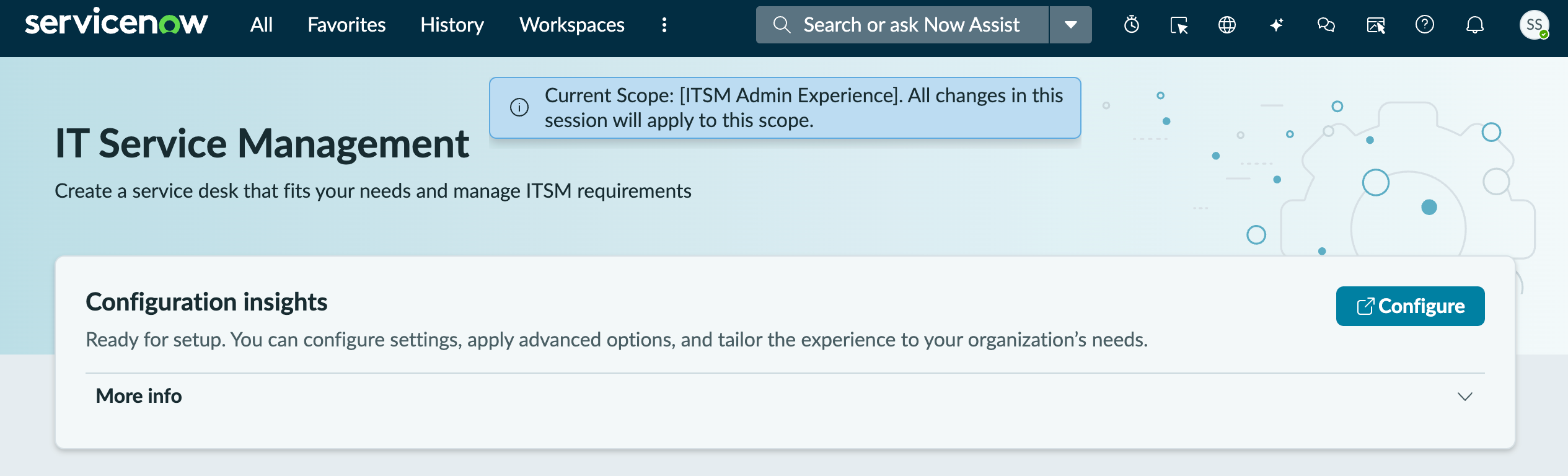
Task: Click the Configuration insights title
Action: click(206, 302)
